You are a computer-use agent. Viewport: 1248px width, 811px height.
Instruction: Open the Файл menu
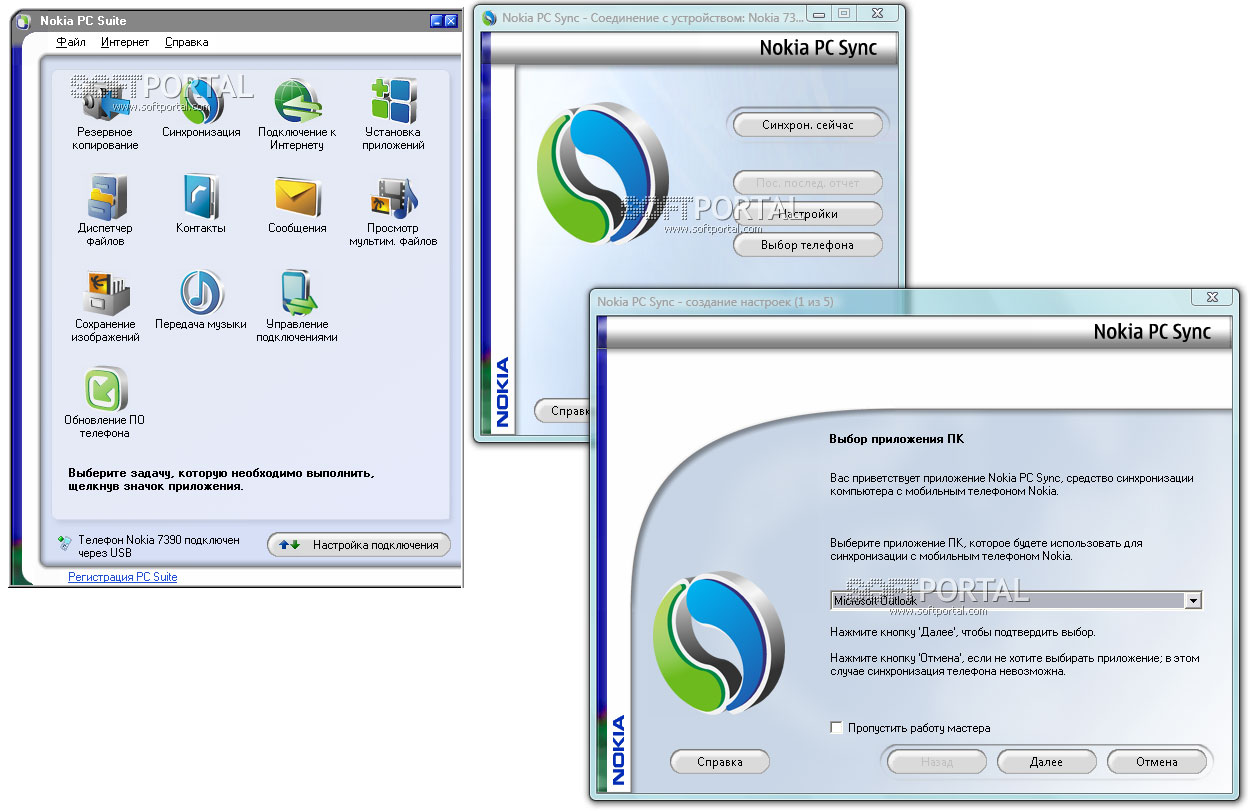pyautogui.click(x=71, y=42)
